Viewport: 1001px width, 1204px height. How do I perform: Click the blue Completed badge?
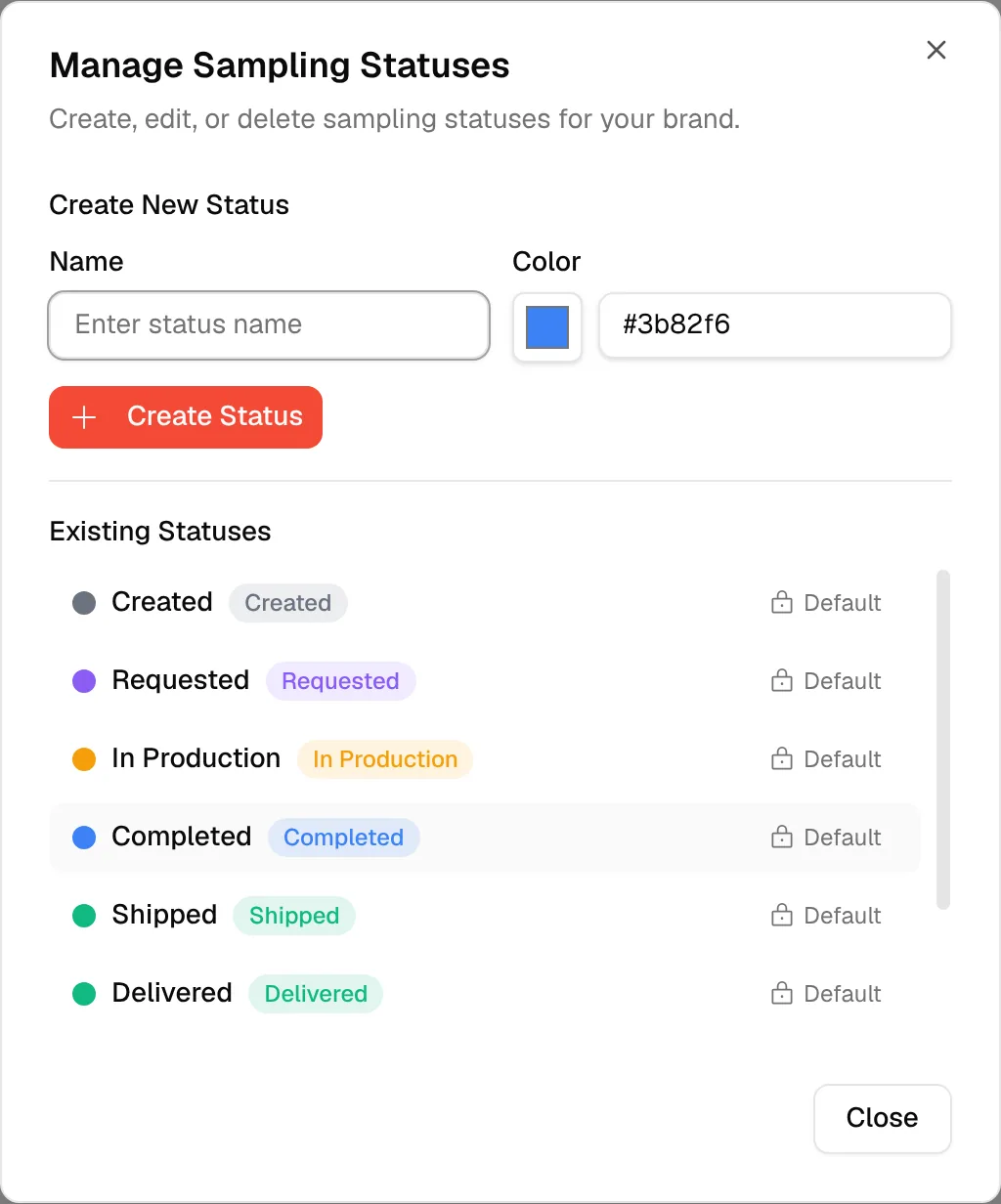click(343, 838)
